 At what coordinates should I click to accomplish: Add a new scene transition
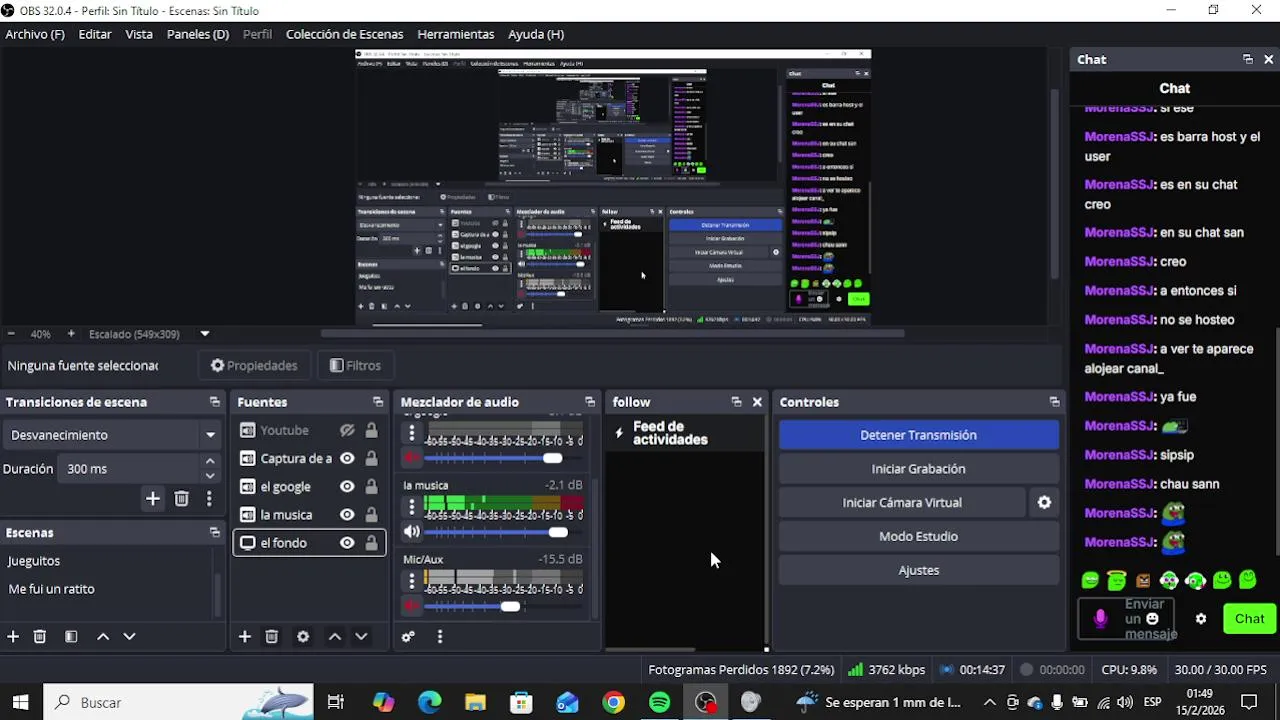click(x=153, y=498)
